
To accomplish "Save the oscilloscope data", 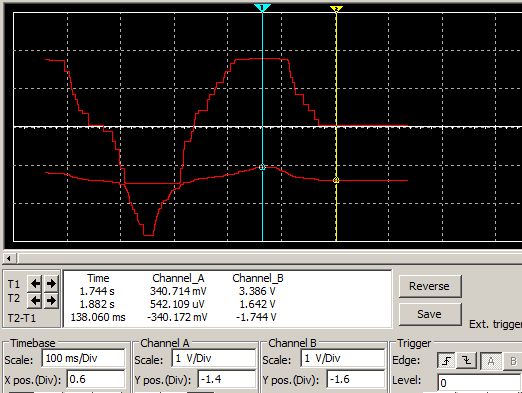I will pos(430,314).
